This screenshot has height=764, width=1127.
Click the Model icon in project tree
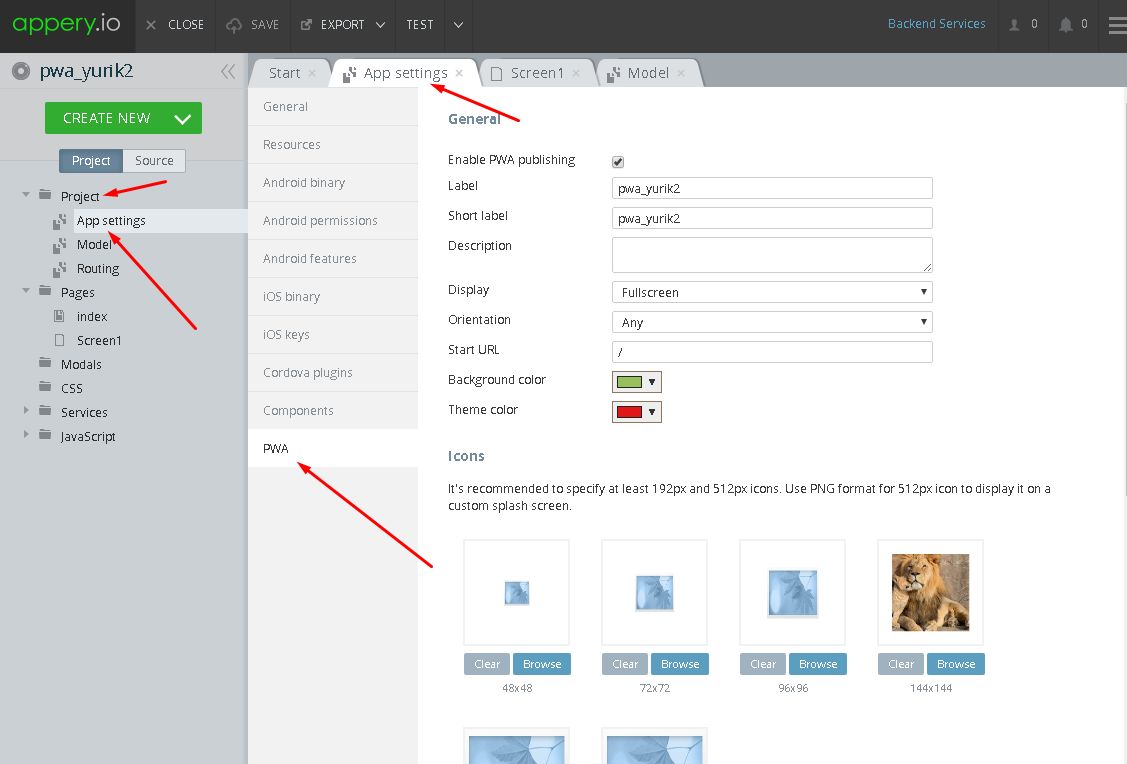click(x=60, y=245)
